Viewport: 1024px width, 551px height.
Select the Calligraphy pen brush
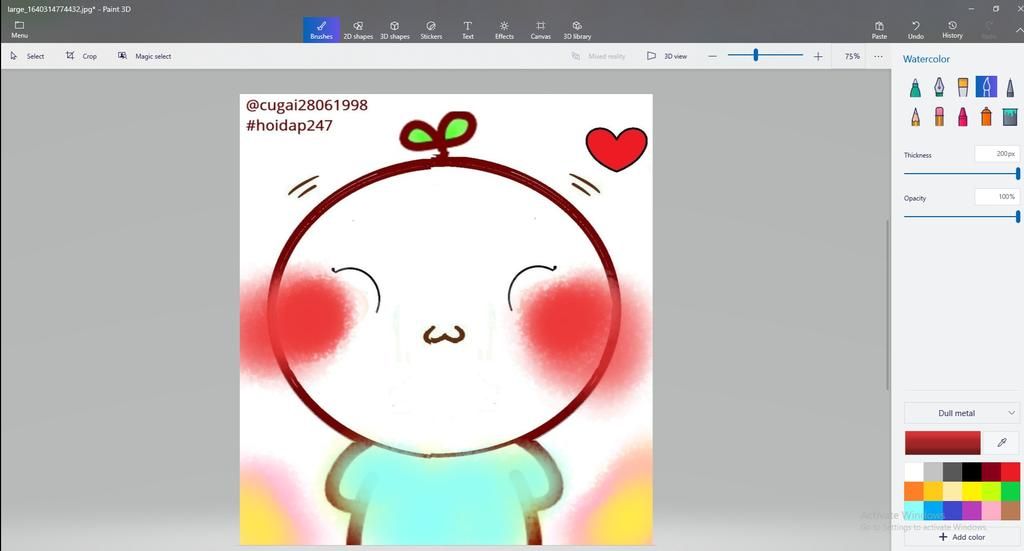939,87
